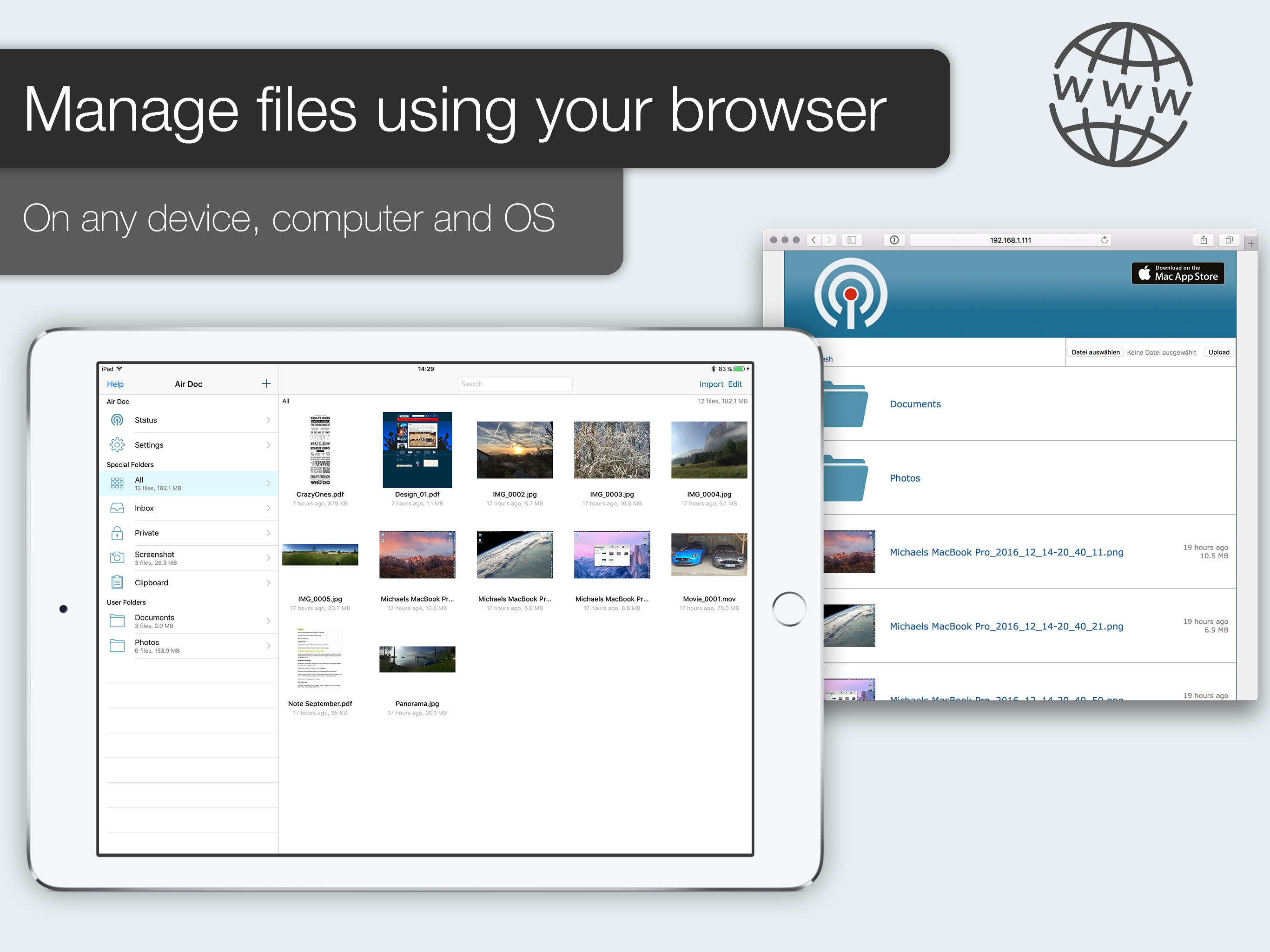Open the Status radio-wave icon

pyautogui.click(x=117, y=420)
